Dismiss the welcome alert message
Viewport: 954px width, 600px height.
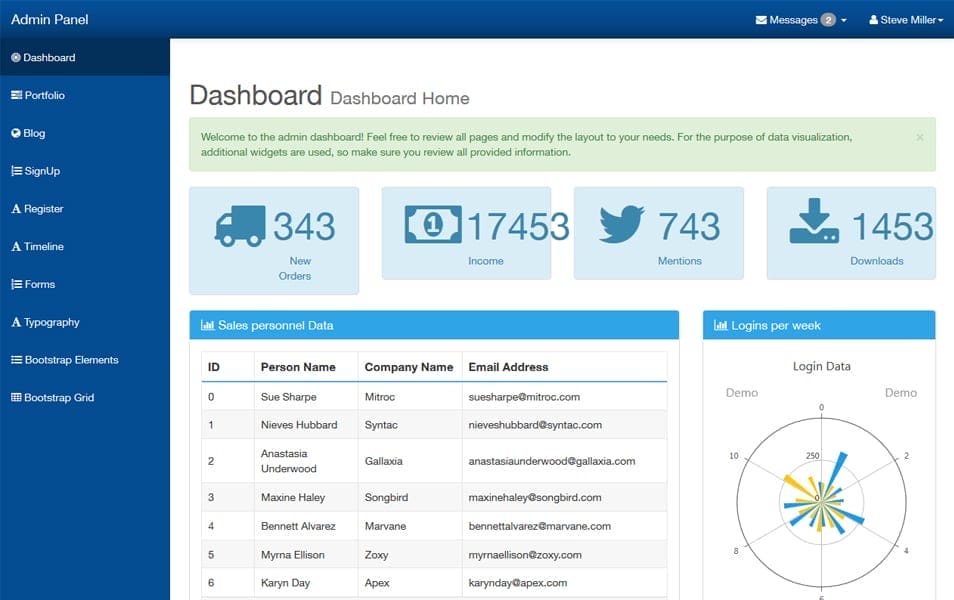click(x=919, y=136)
